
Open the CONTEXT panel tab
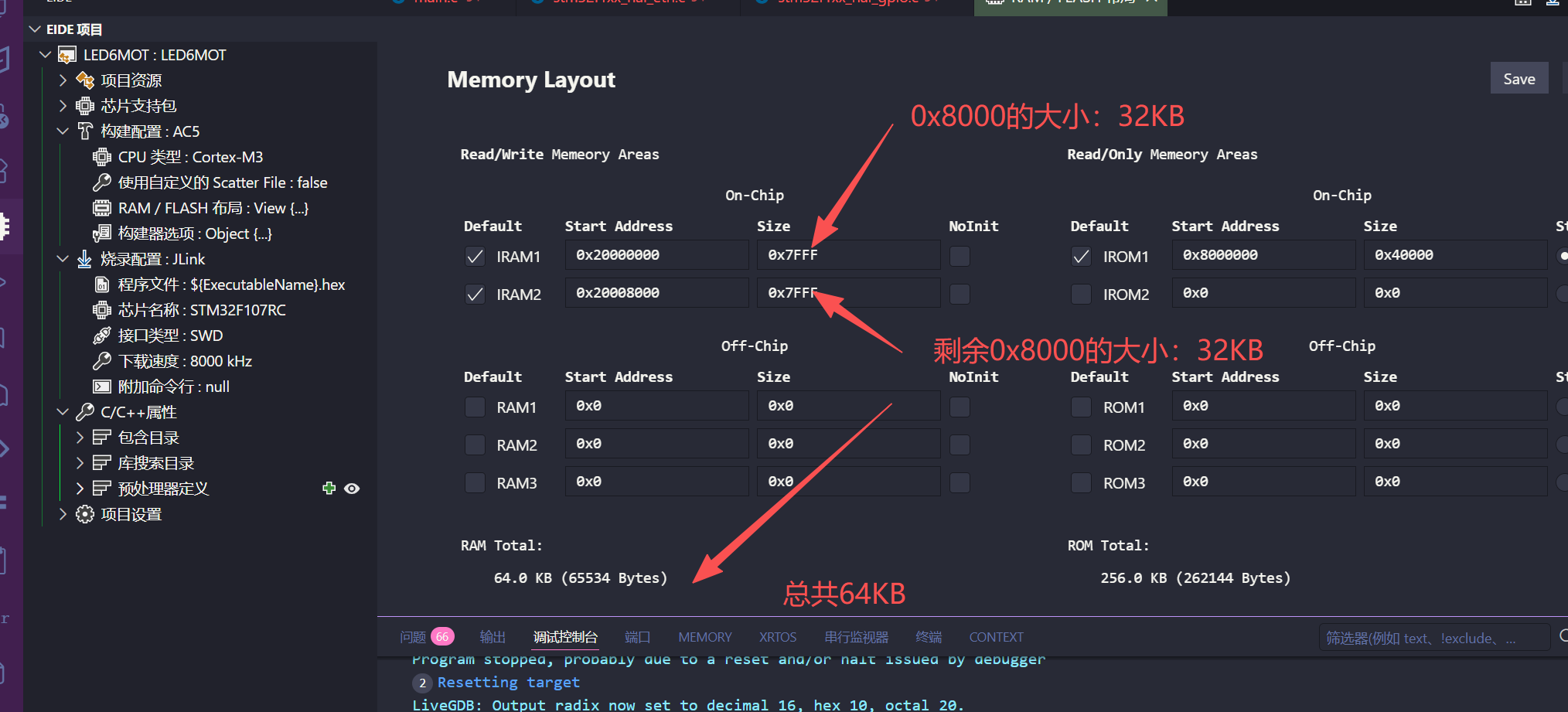[x=996, y=637]
